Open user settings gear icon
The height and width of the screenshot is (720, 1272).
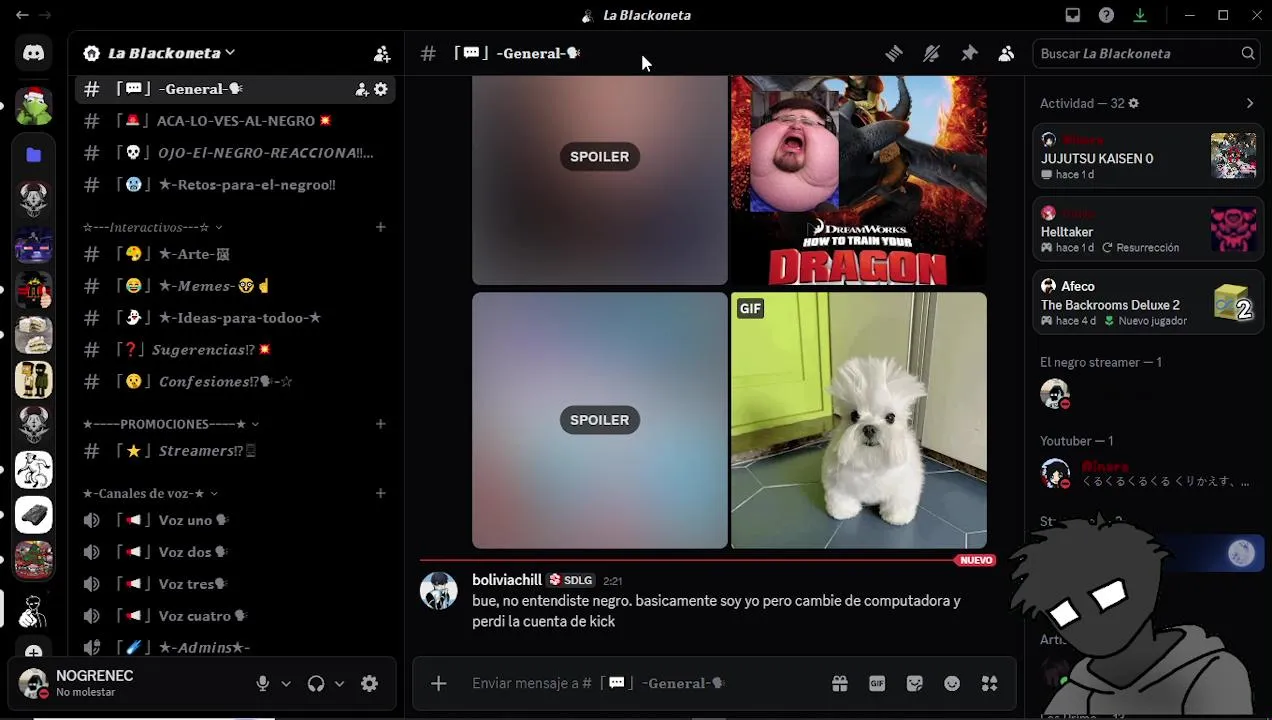coord(370,684)
